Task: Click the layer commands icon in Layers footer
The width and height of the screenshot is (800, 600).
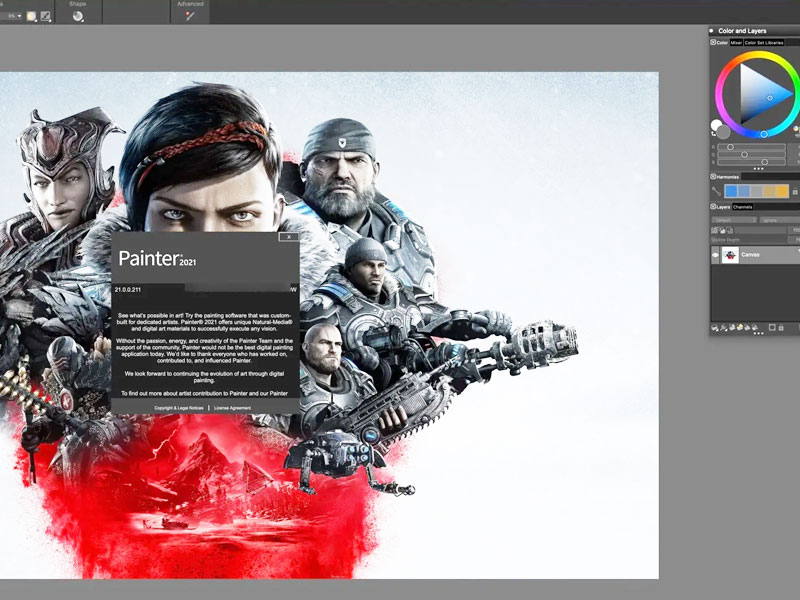Action: coord(715,328)
